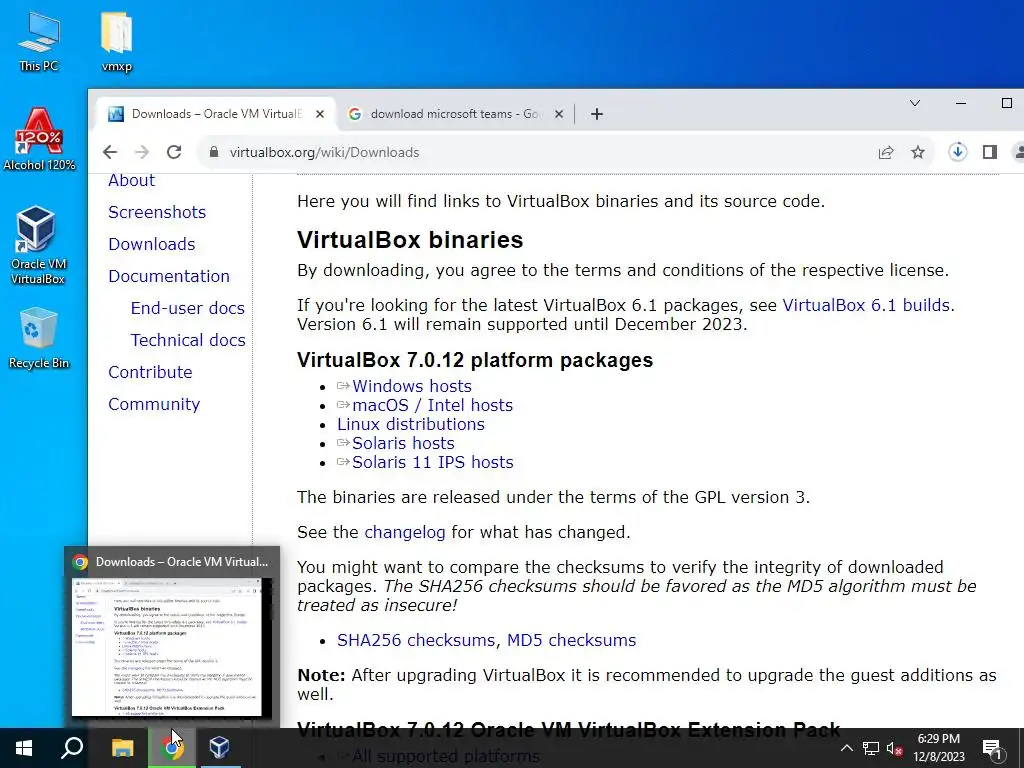Open a new Chrome tab

(x=596, y=114)
